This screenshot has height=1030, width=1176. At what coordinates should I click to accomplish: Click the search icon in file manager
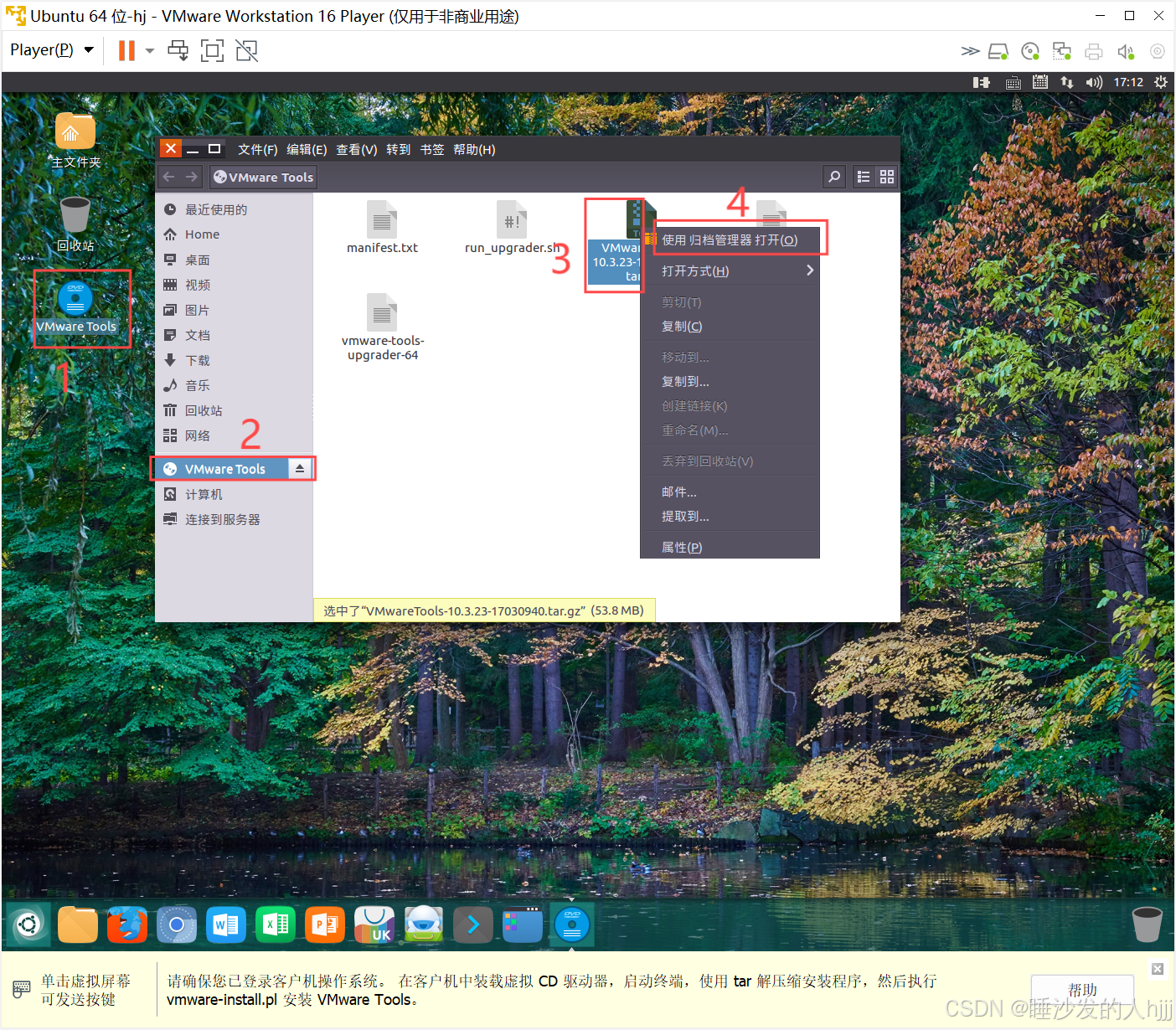click(x=834, y=177)
